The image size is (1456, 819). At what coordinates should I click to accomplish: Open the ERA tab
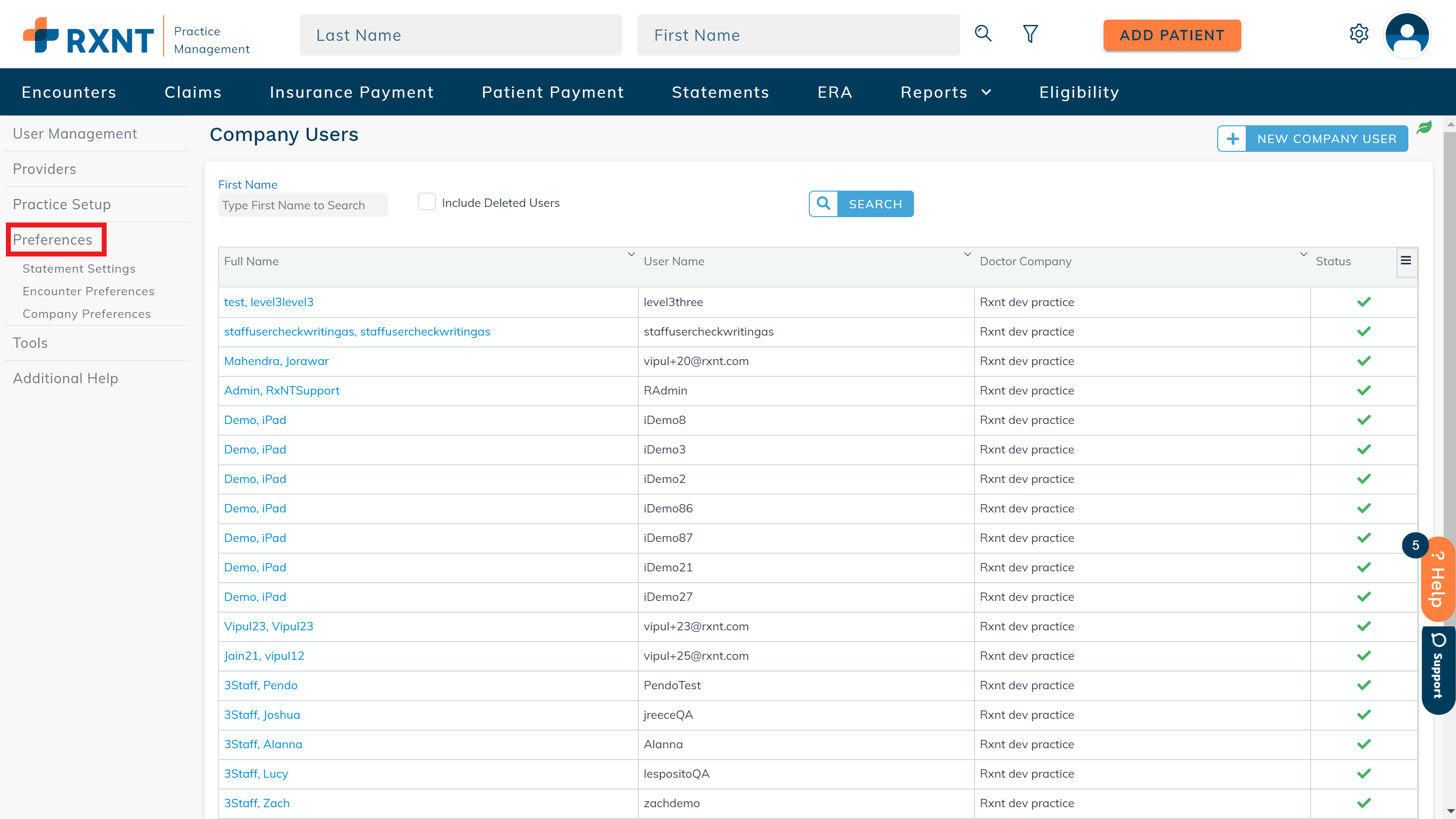pos(834,92)
